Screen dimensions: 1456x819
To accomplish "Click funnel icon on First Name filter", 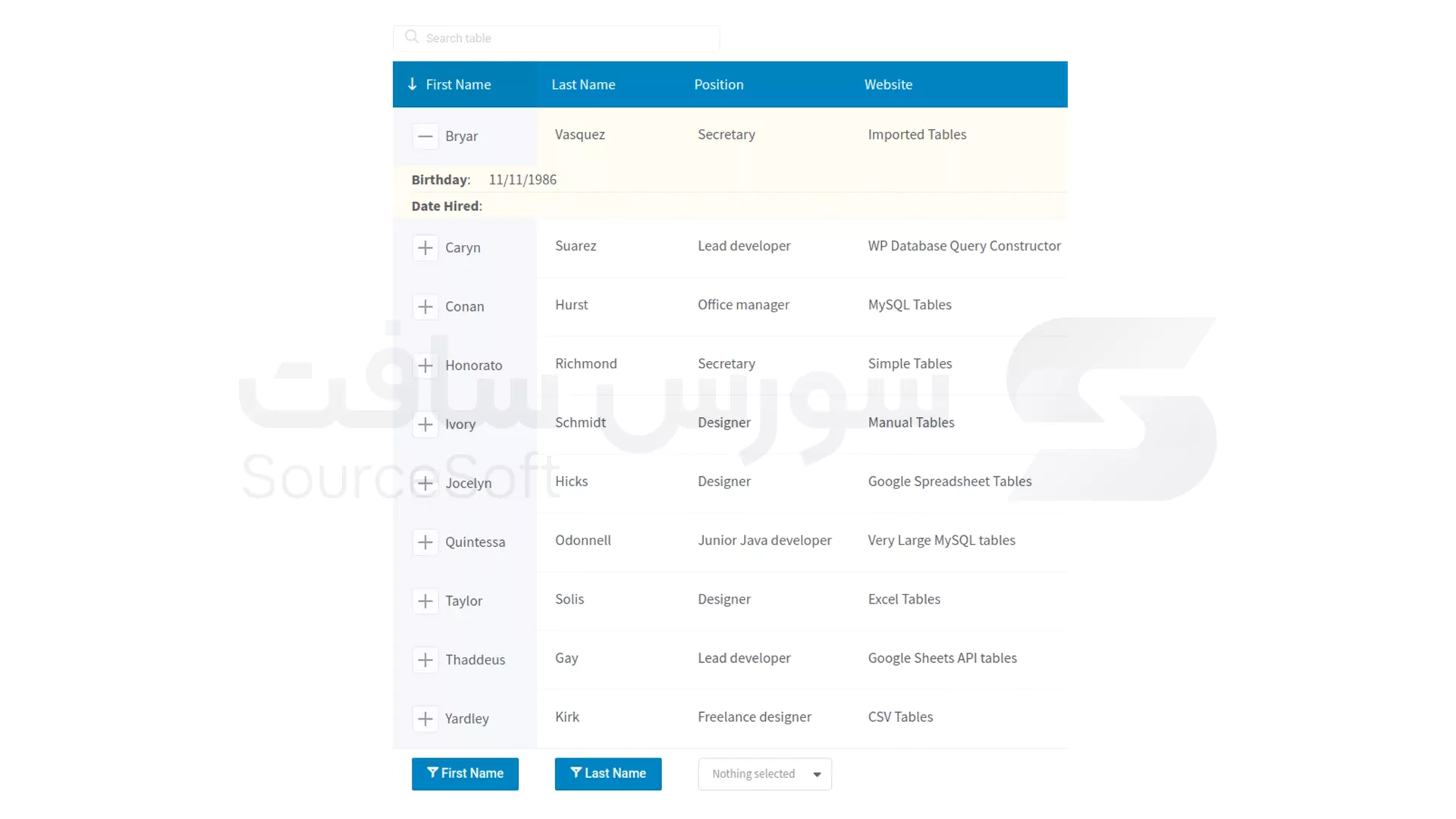I will tap(432, 772).
